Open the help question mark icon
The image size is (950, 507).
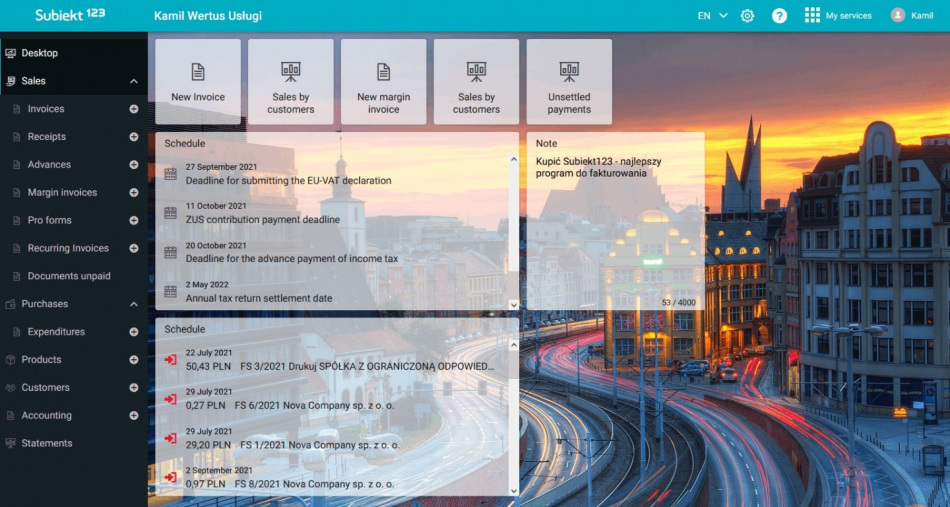coord(779,16)
